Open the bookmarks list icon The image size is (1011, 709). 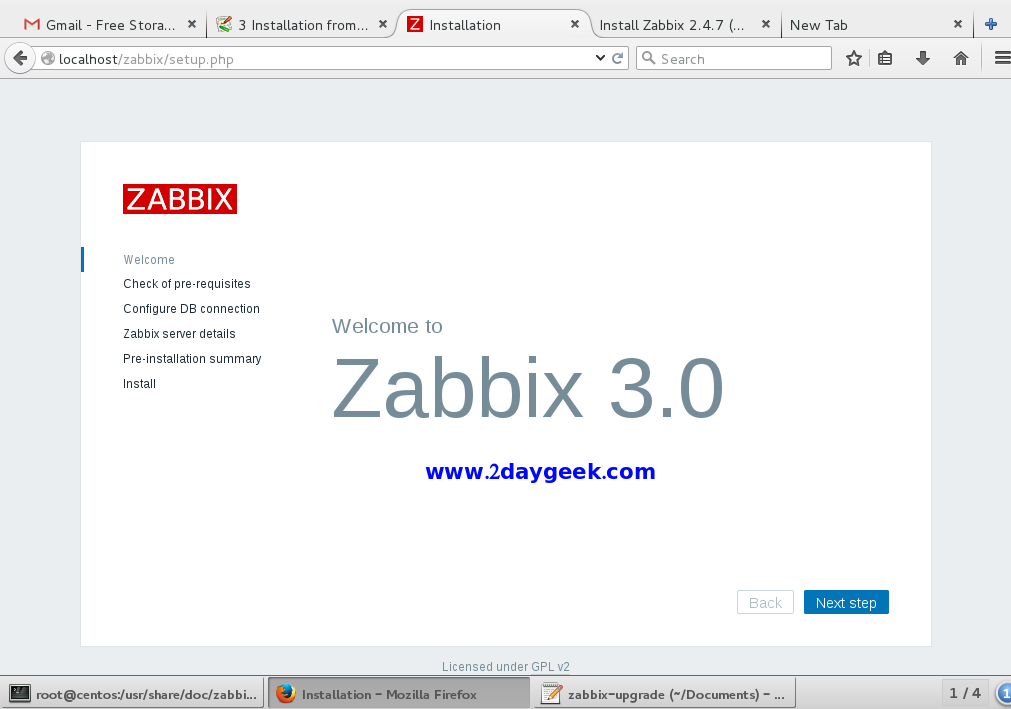885,59
